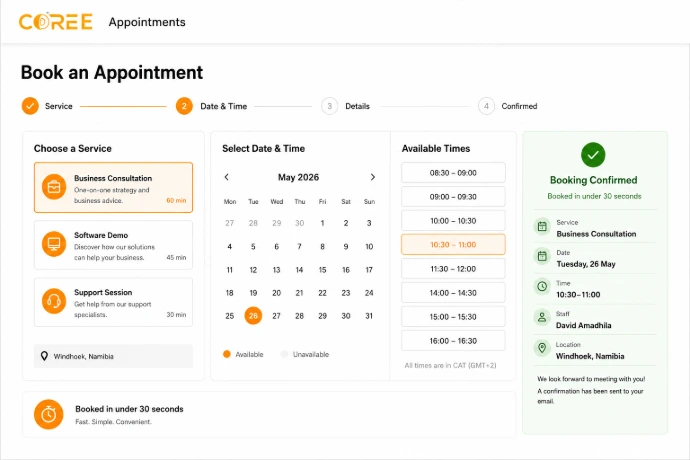
Task: Click the 'Choose a Service' heading
Action: [x=73, y=148]
